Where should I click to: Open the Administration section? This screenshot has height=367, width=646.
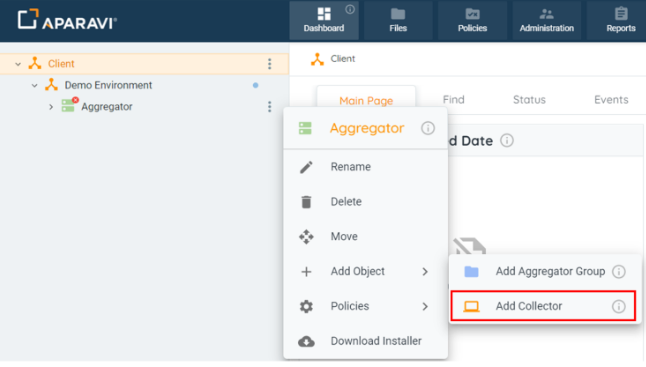click(x=546, y=20)
